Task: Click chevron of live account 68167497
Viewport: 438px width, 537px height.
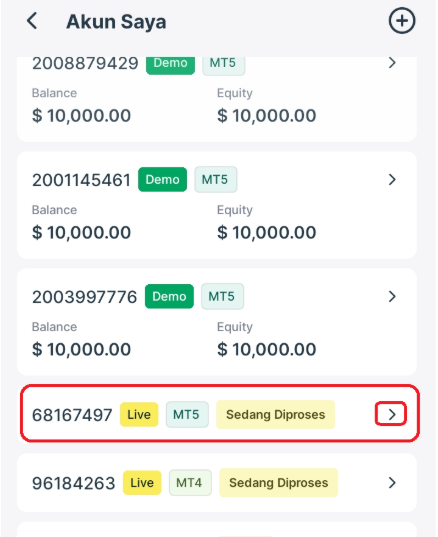Action: (x=391, y=414)
